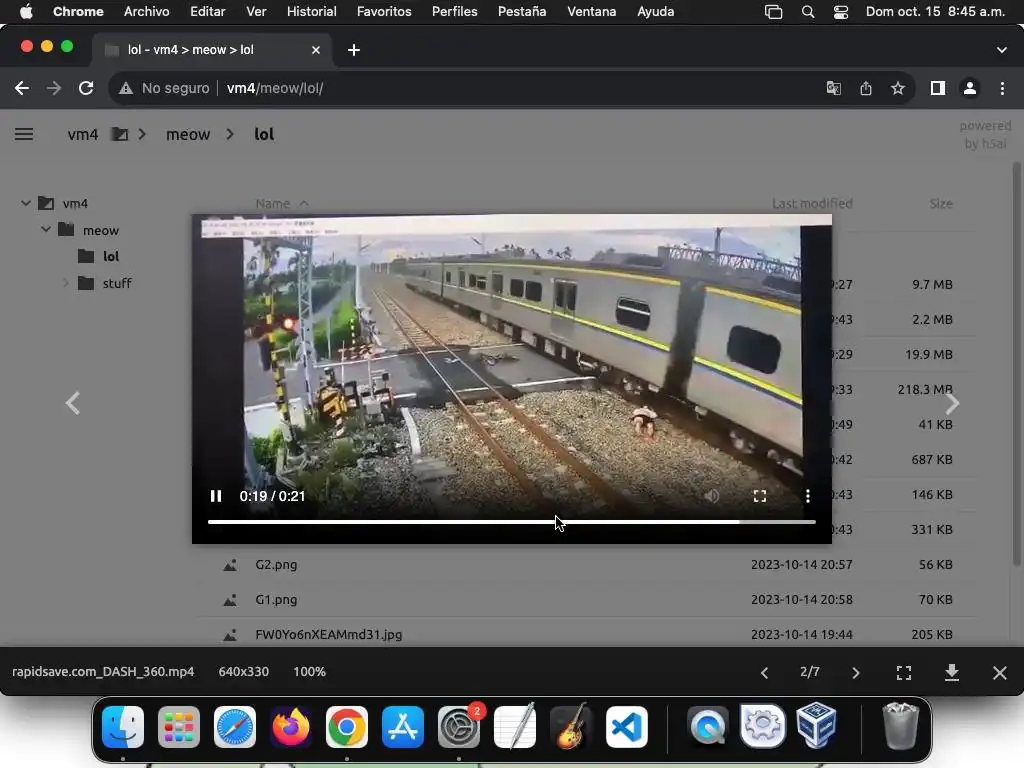This screenshot has height=768, width=1024.
Task: Reload the current page
Action: tap(86, 88)
